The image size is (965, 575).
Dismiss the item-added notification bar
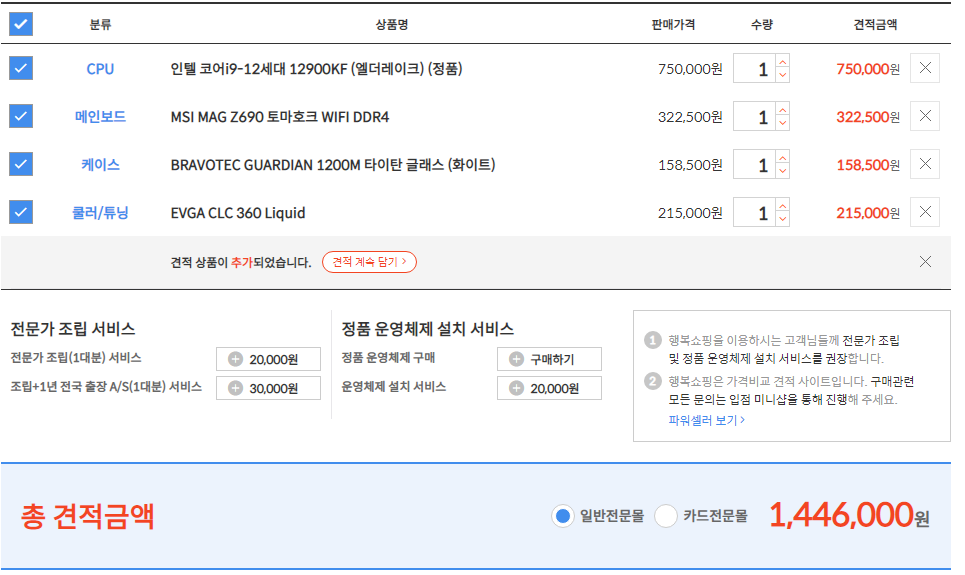coord(925,262)
